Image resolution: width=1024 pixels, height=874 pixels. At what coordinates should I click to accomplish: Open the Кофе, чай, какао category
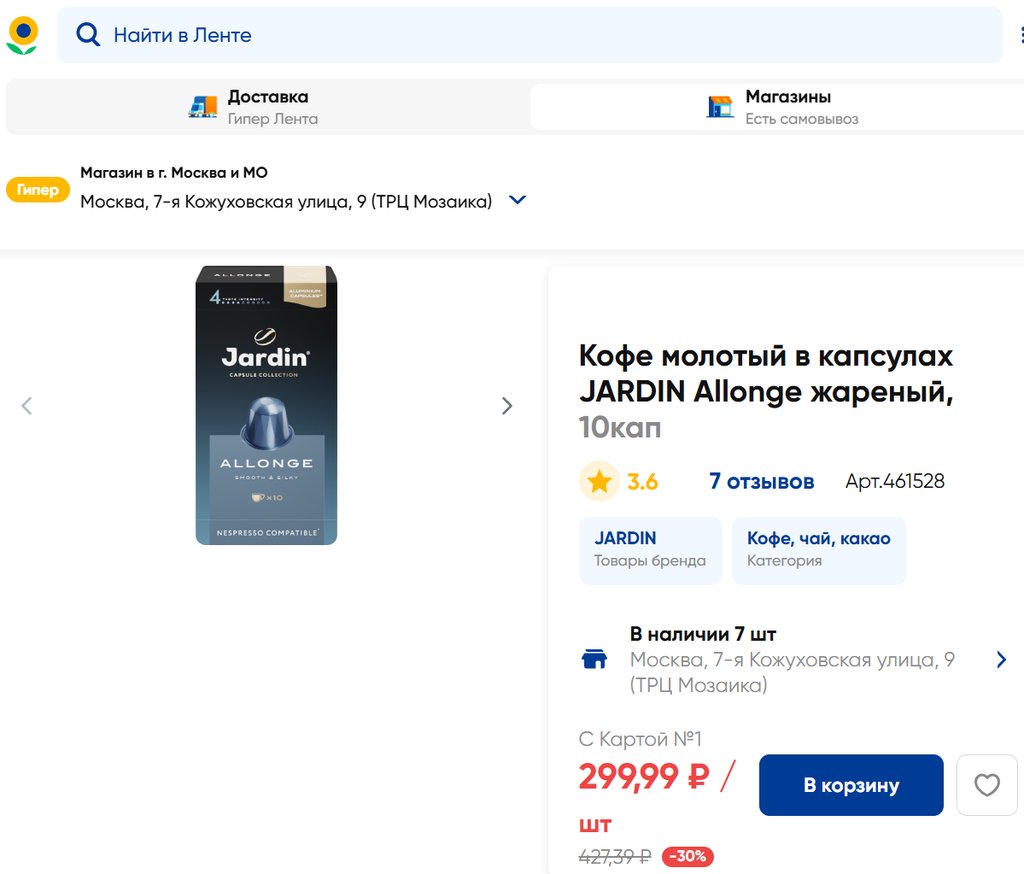pyautogui.click(x=818, y=549)
